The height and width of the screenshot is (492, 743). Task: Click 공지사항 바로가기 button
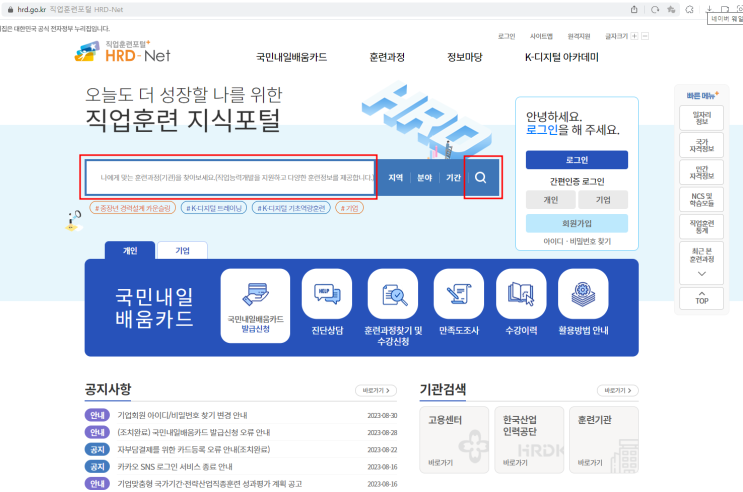[x=376, y=390]
